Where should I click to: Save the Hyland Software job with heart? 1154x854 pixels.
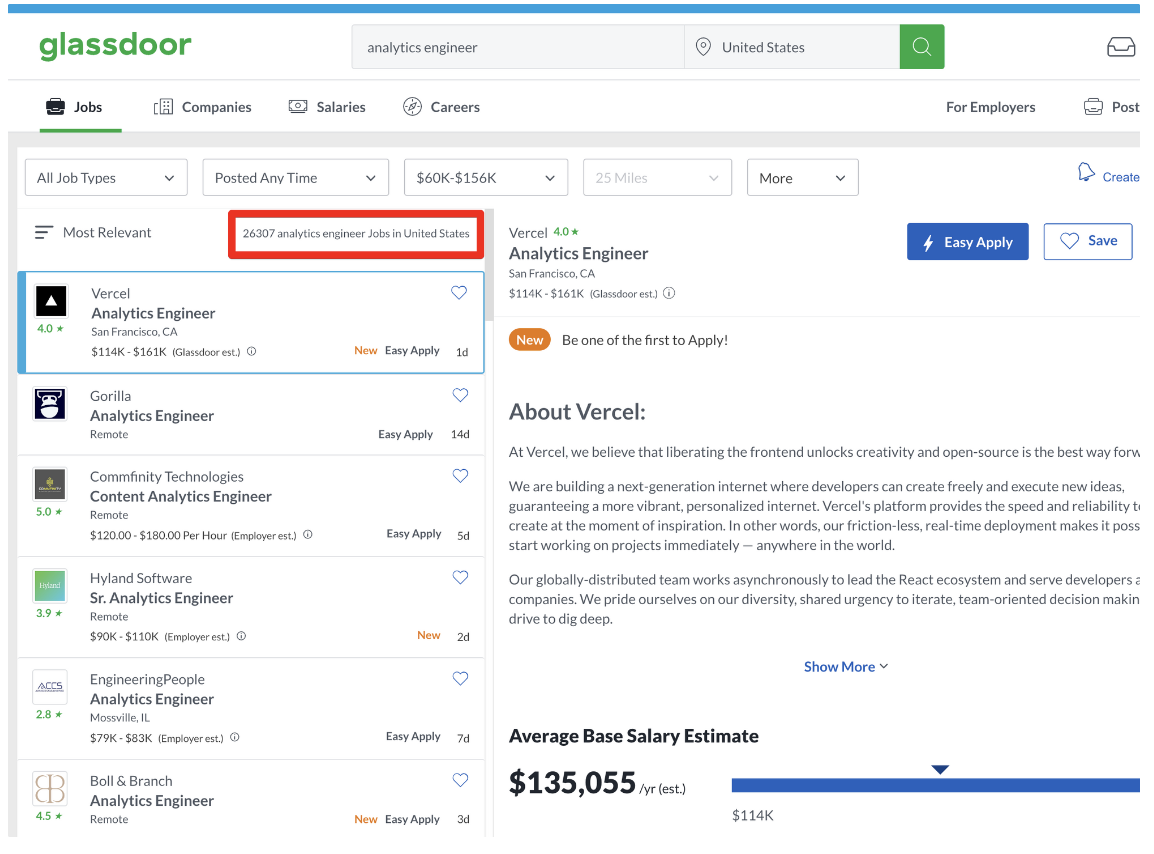click(x=460, y=578)
